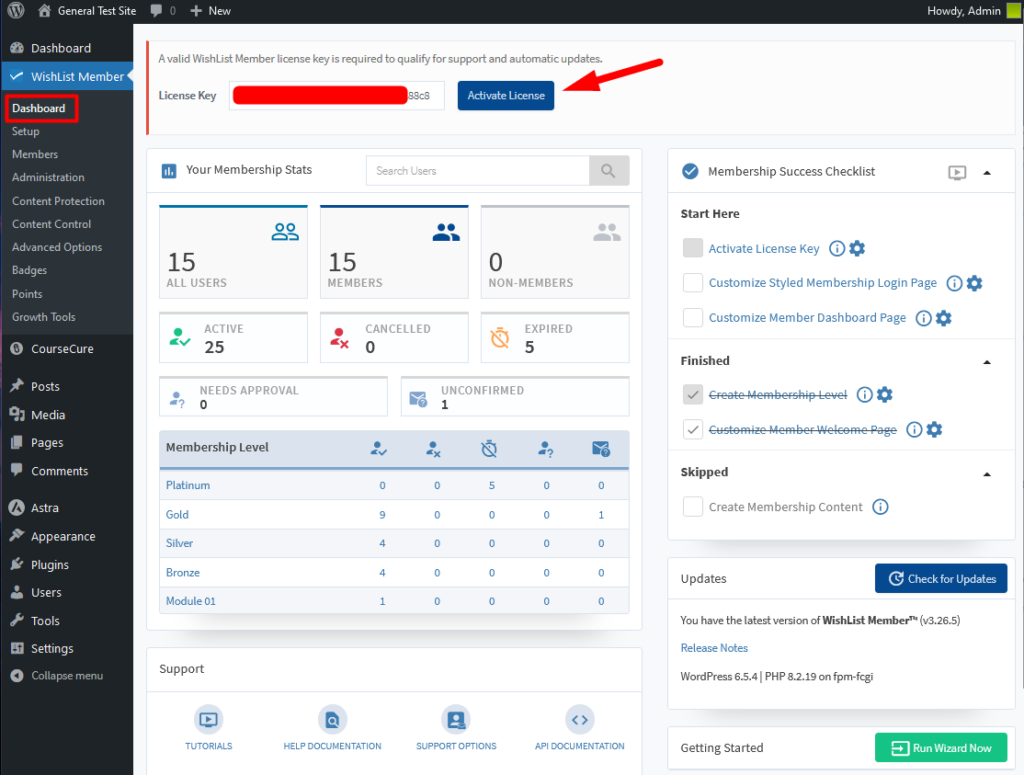Collapse the Finished section

pyautogui.click(x=988, y=361)
